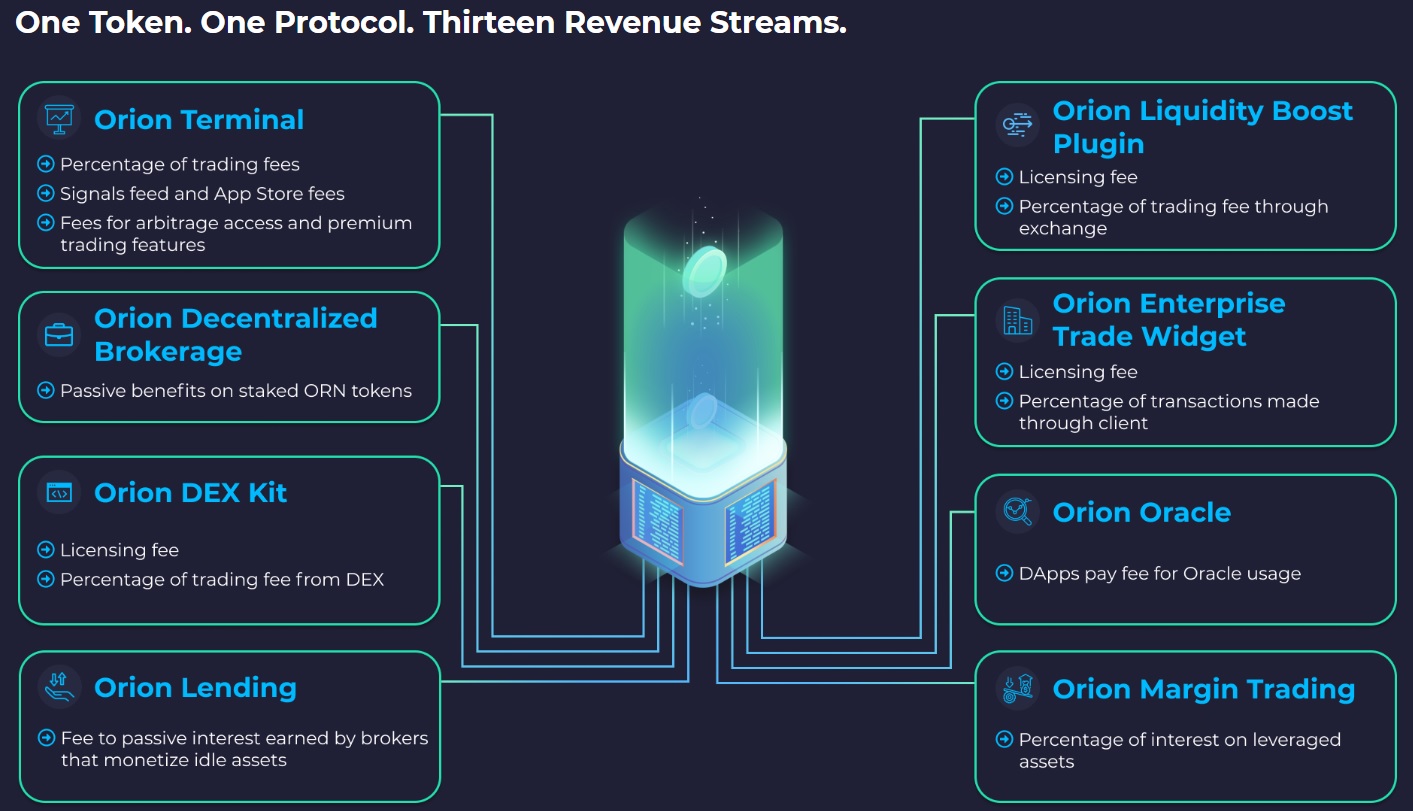Click arrow bullet beside Enterprise Widget 'Licensing fee'
Screen dimensions: 1413x811
pos(1004,371)
